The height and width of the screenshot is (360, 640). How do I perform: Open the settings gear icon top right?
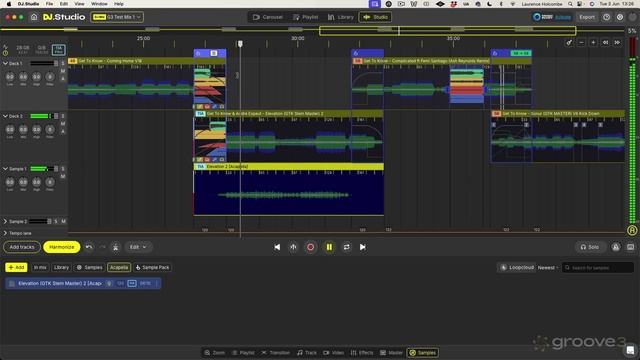(620, 17)
